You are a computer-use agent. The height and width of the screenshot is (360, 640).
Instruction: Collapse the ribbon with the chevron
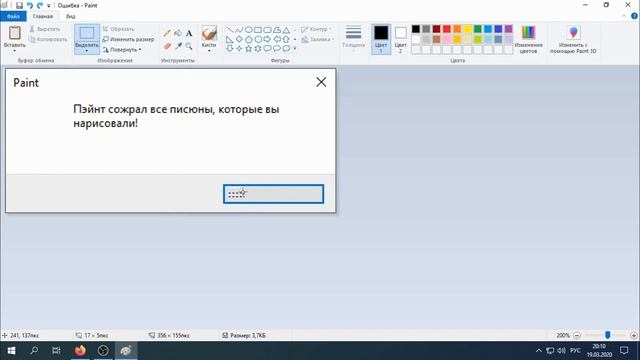click(624, 16)
